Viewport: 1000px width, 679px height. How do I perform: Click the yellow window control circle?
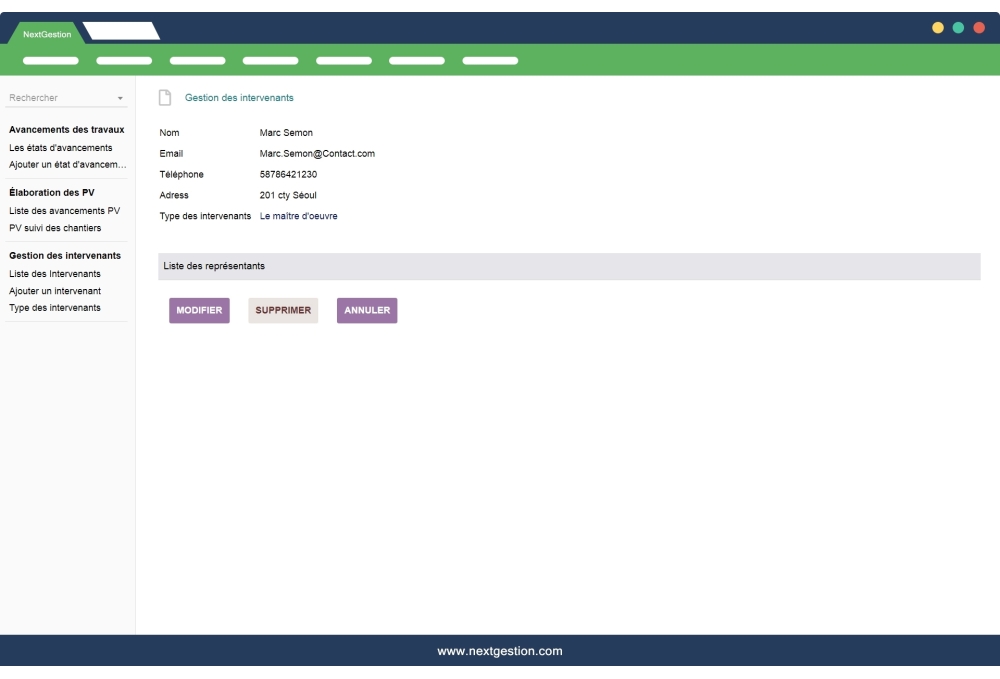938,27
